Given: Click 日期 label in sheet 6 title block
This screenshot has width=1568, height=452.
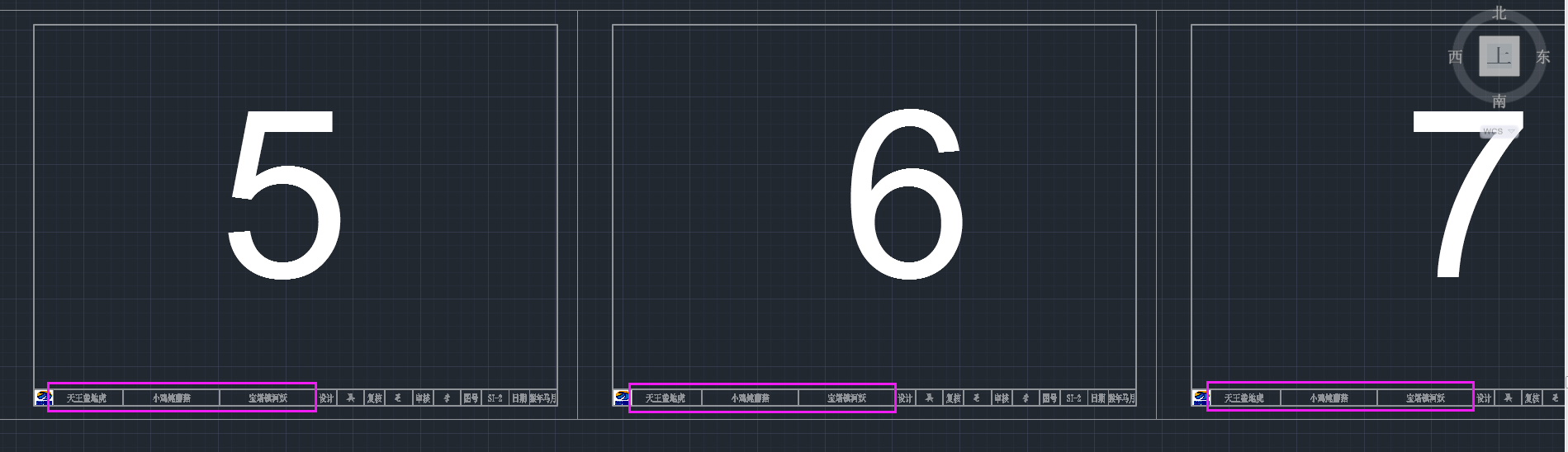Looking at the screenshot, I should [1097, 398].
